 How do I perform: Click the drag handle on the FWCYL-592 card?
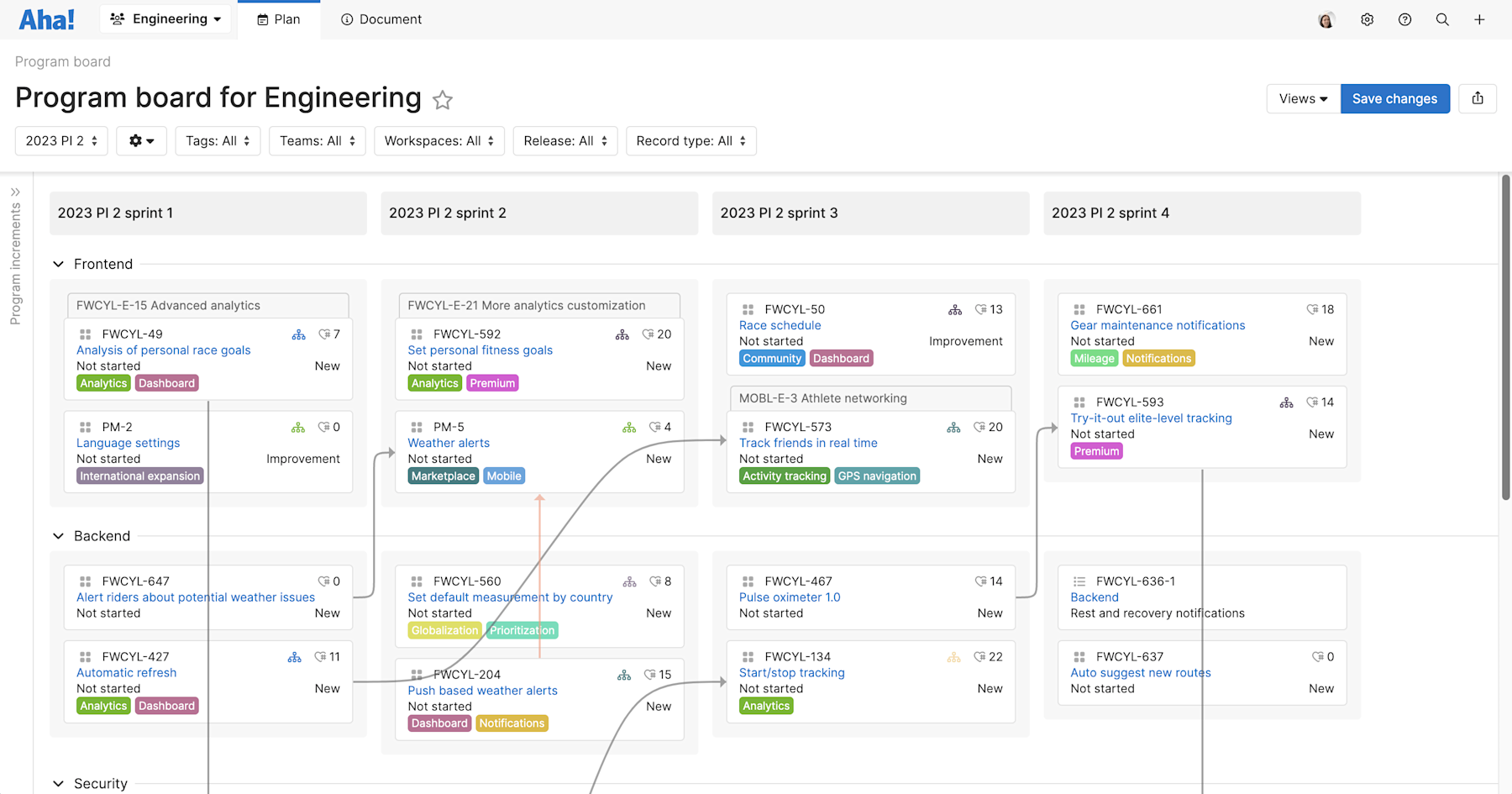click(x=416, y=334)
